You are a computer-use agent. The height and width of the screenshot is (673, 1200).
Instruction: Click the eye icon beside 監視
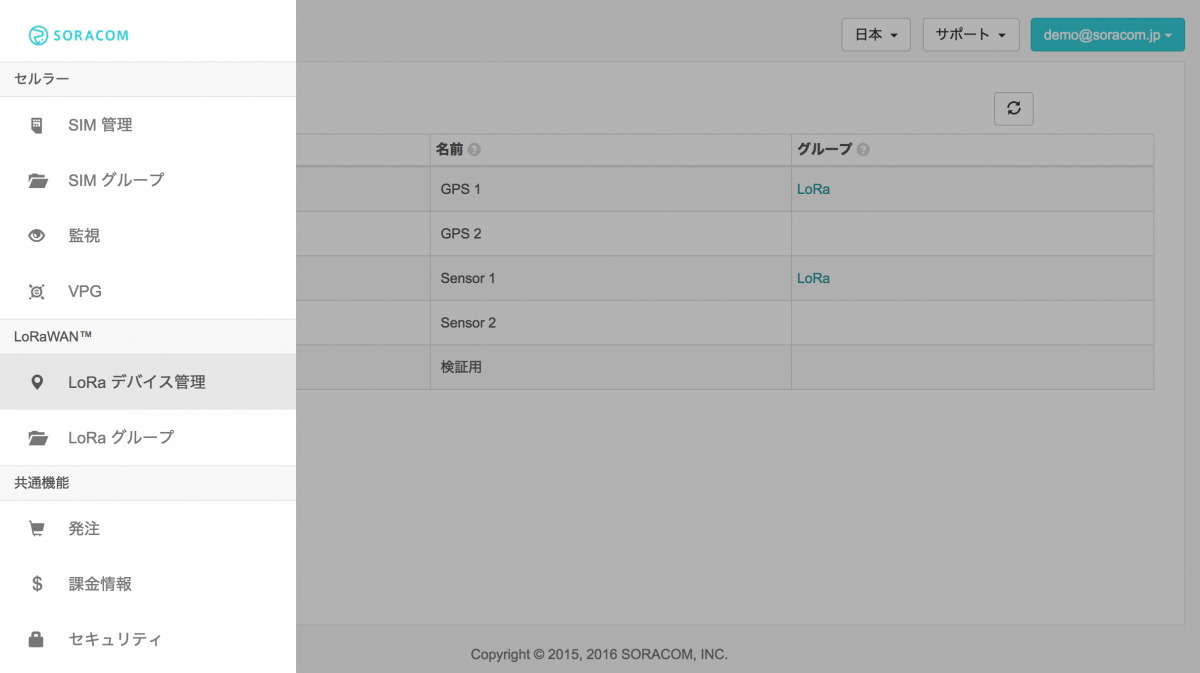click(x=37, y=236)
